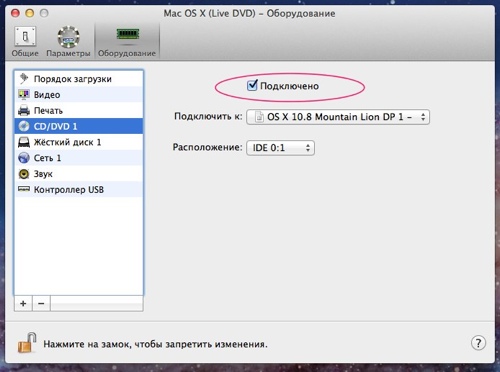The height and width of the screenshot is (372, 500).
Task: Close the window with red button
Action: 15,13
